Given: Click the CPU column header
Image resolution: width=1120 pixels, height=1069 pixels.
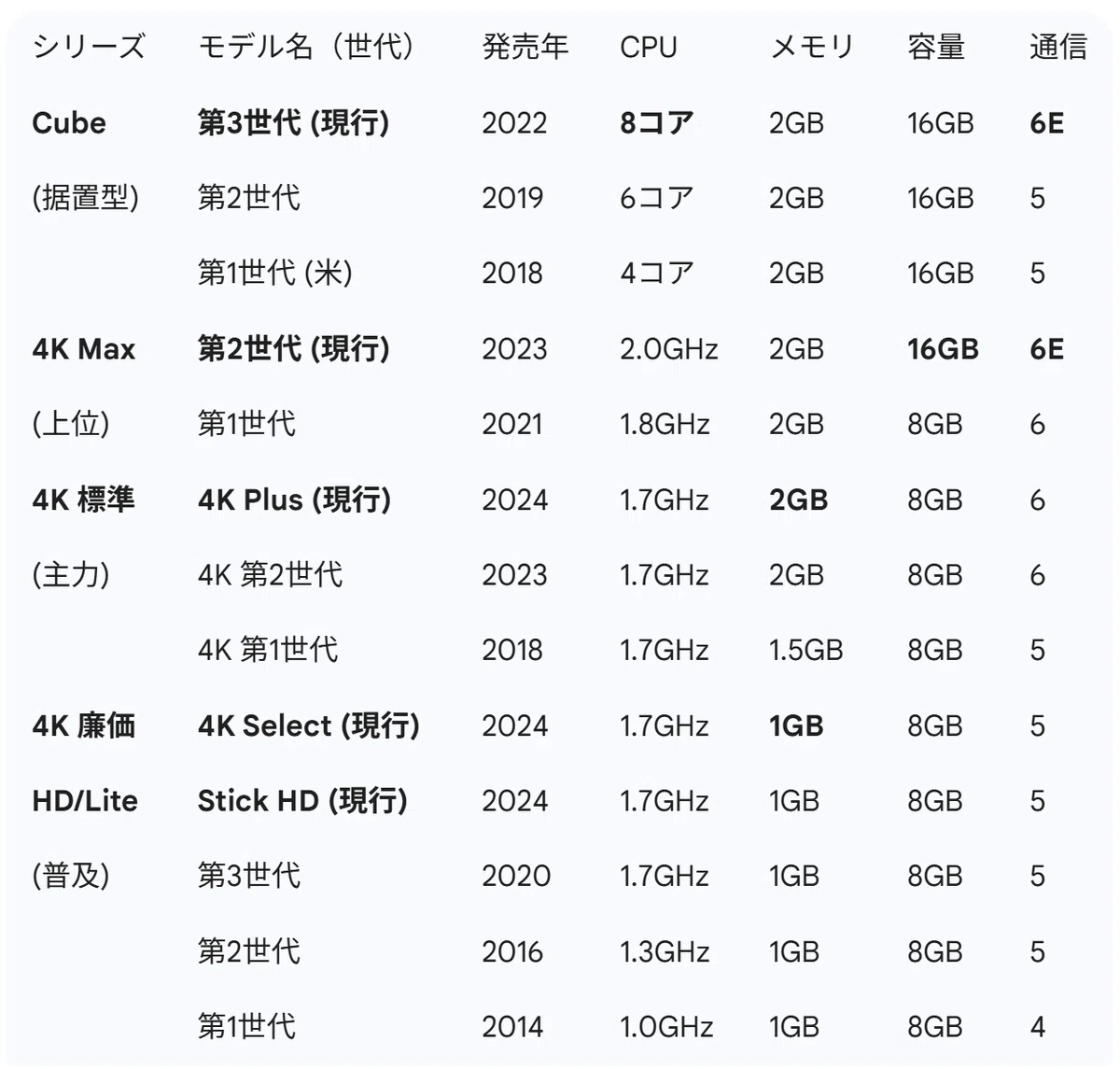Looking at the screenshot, I should 649,47.
